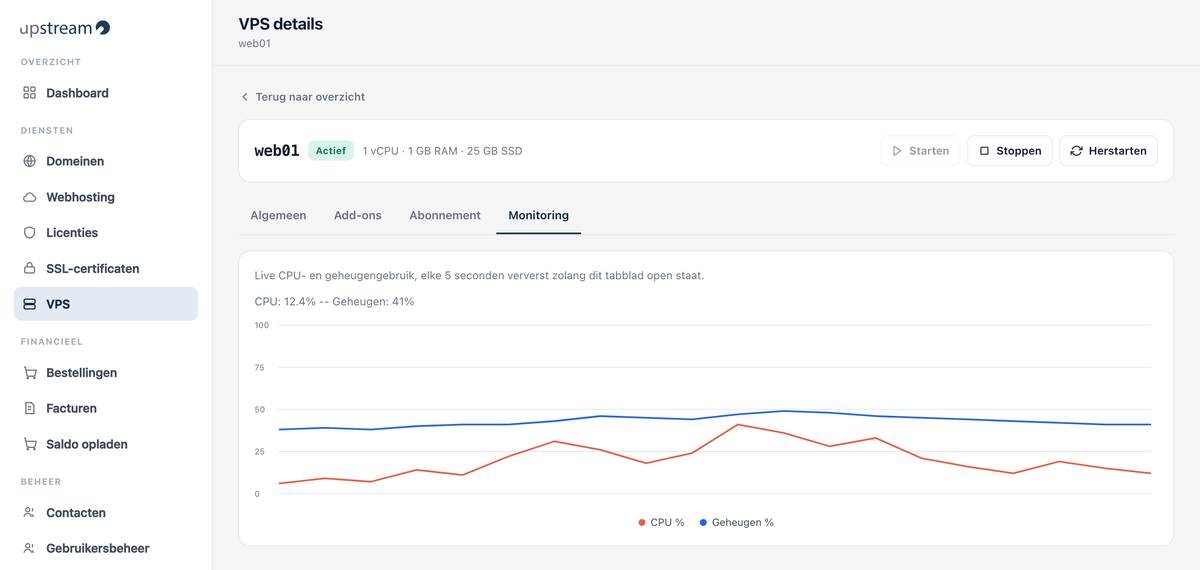Click the square stop icon
Viewport: 1200px width, 570px height.
coord(984,151)
